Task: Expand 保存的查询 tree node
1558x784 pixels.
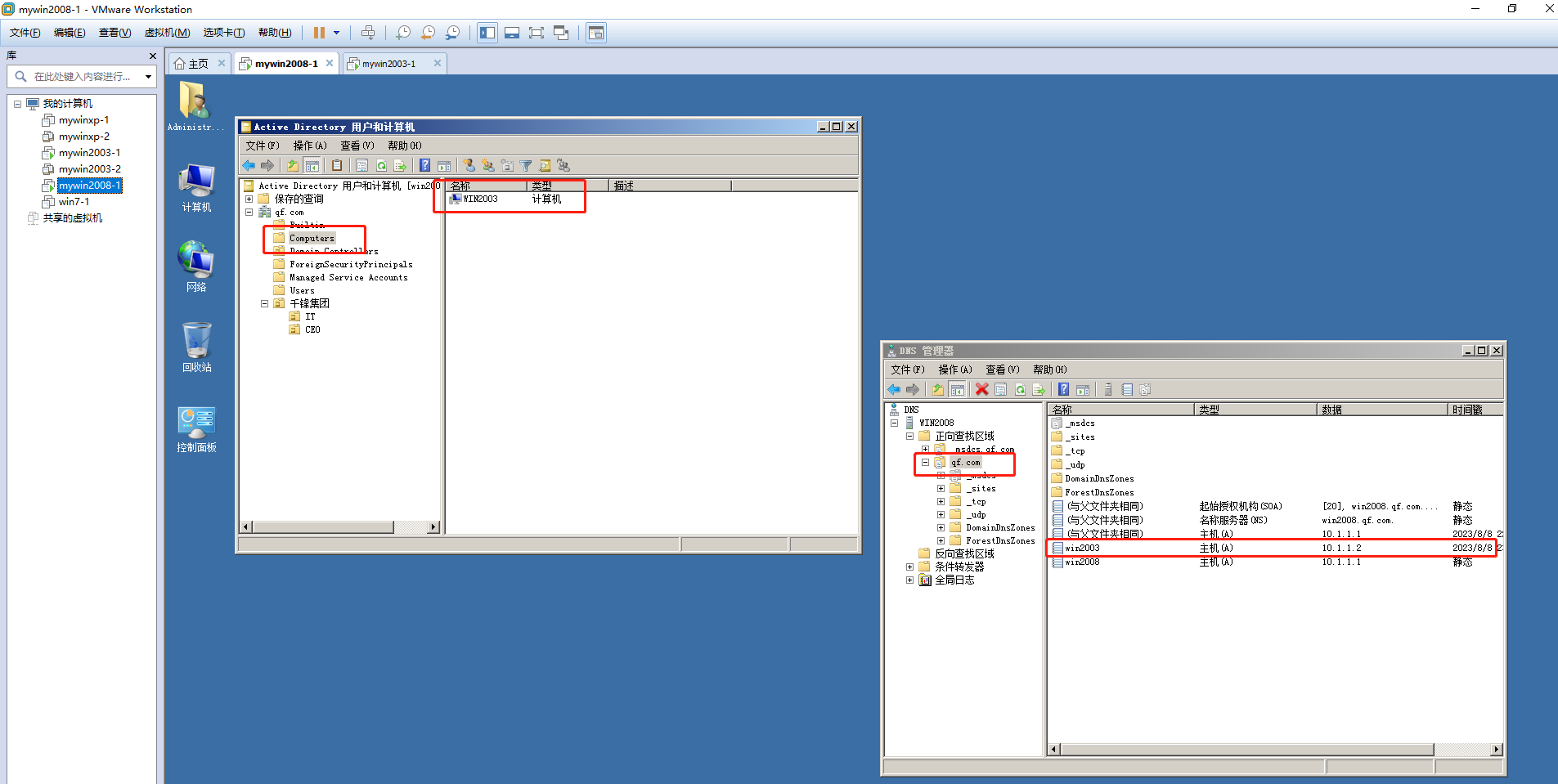Action: 249,199
